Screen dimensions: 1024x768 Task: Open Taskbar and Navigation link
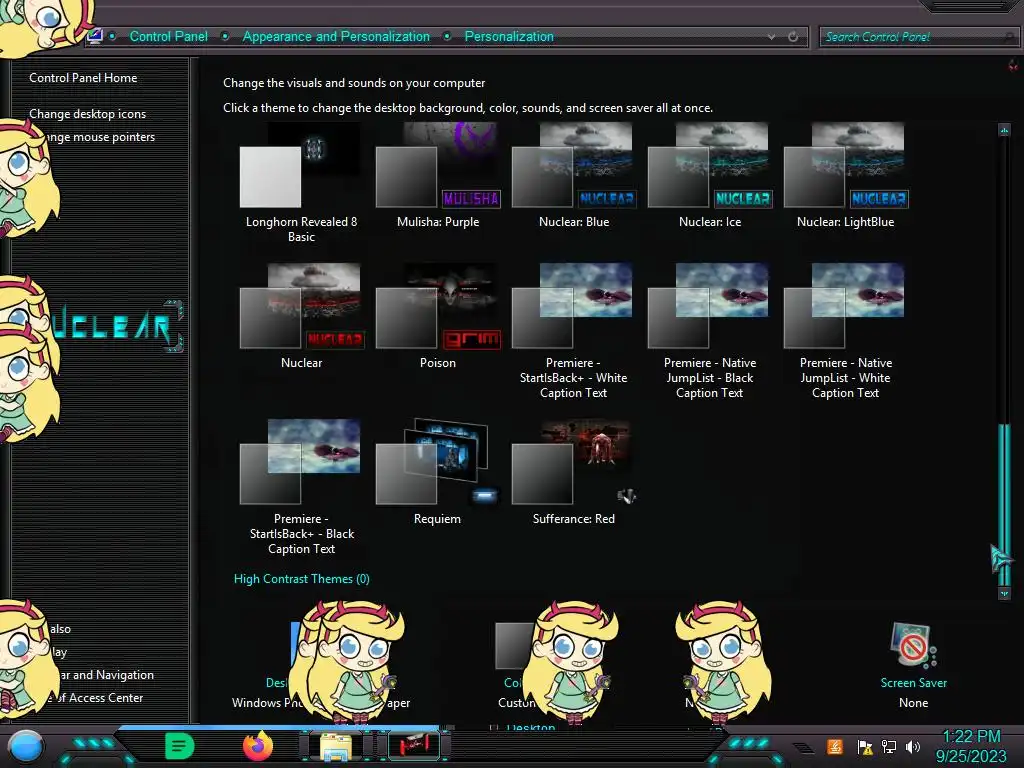pos(104,675)
